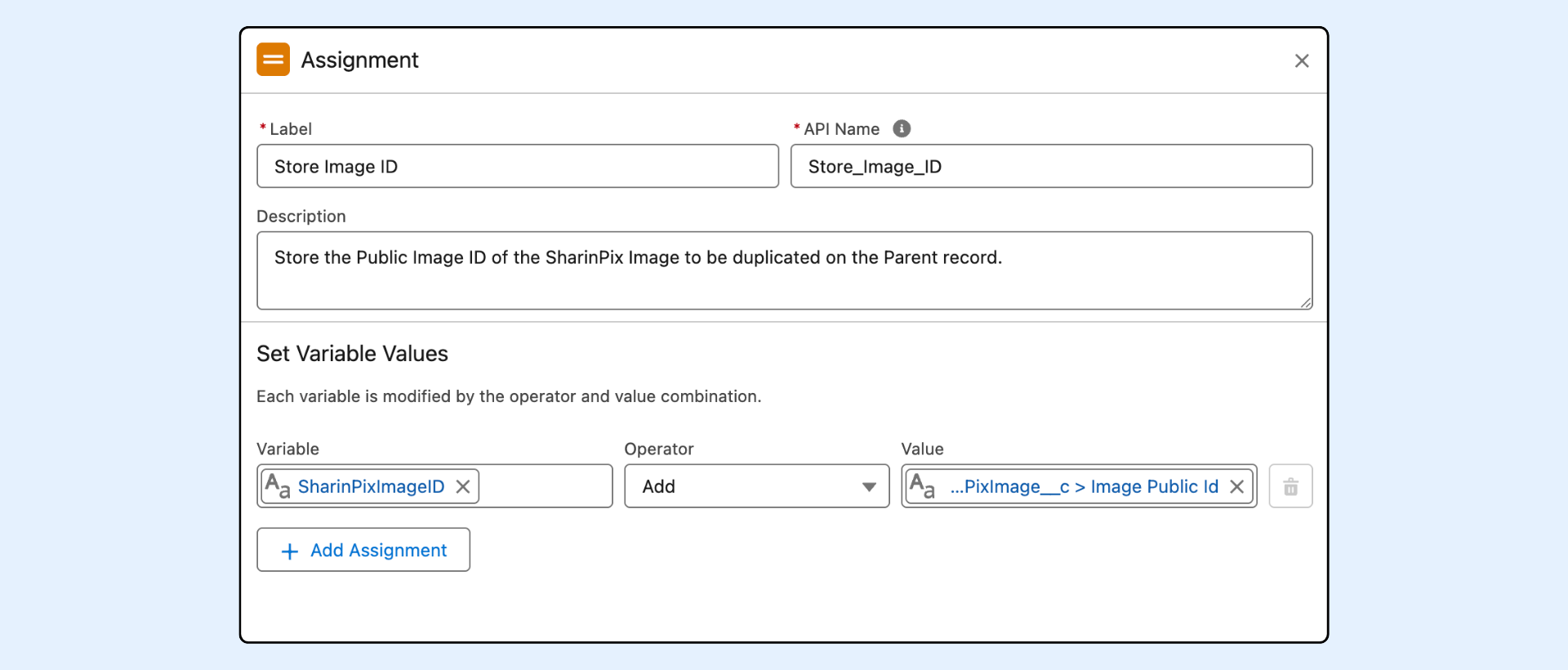Select the Image Public Id value pill

[1084, 487]
